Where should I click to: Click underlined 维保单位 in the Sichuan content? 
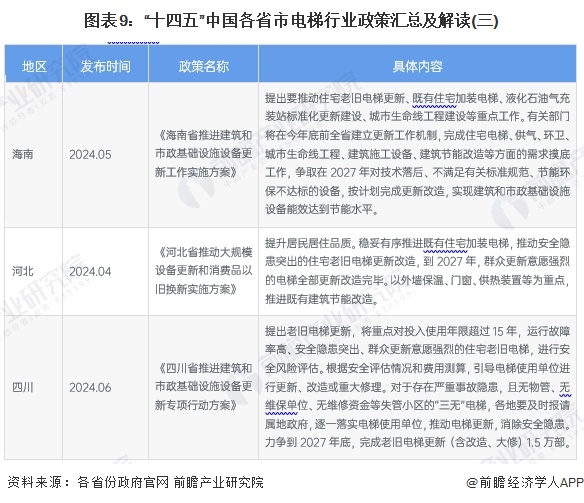281,405
